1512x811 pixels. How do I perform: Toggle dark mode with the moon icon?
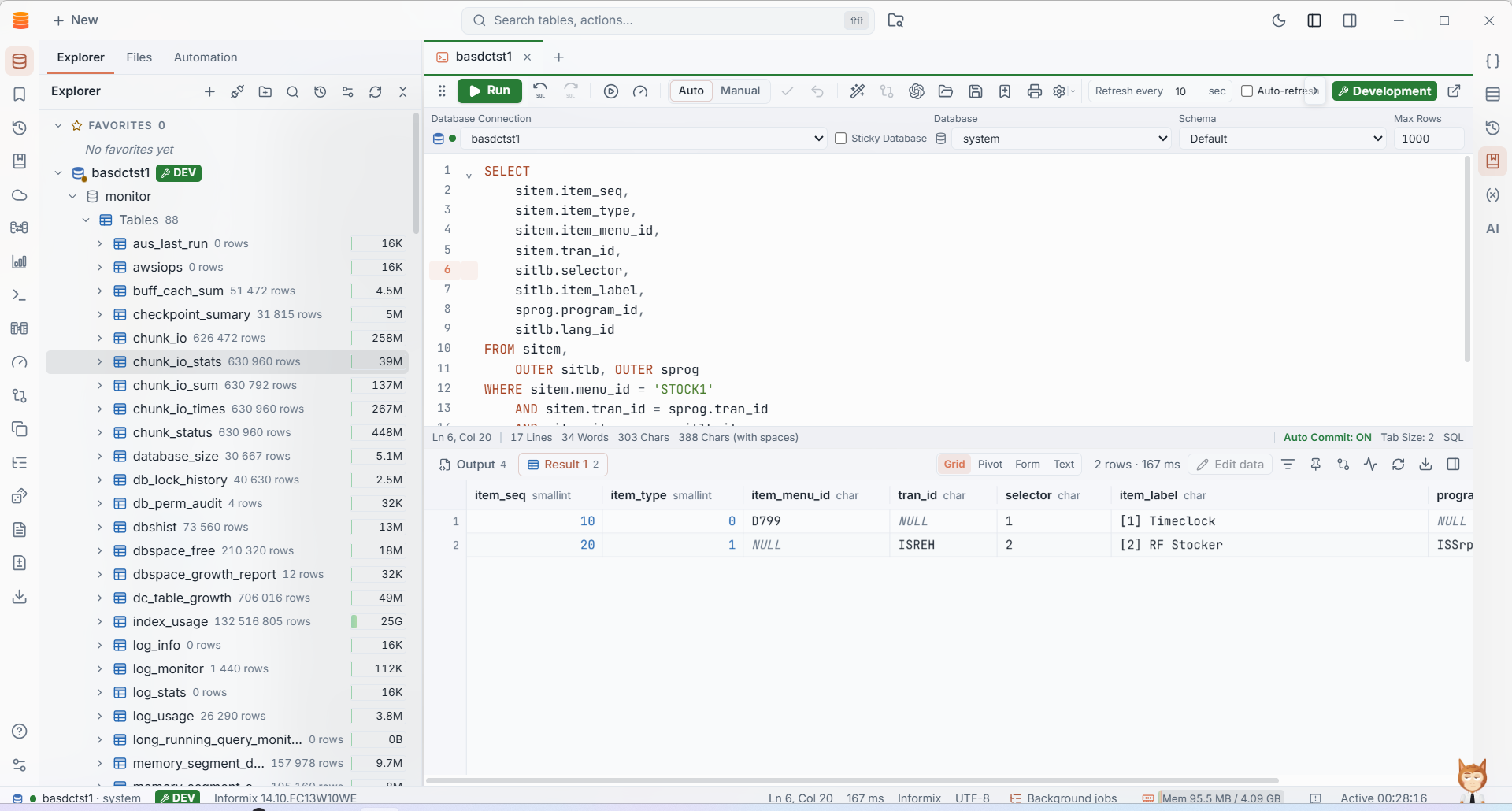1279,20
